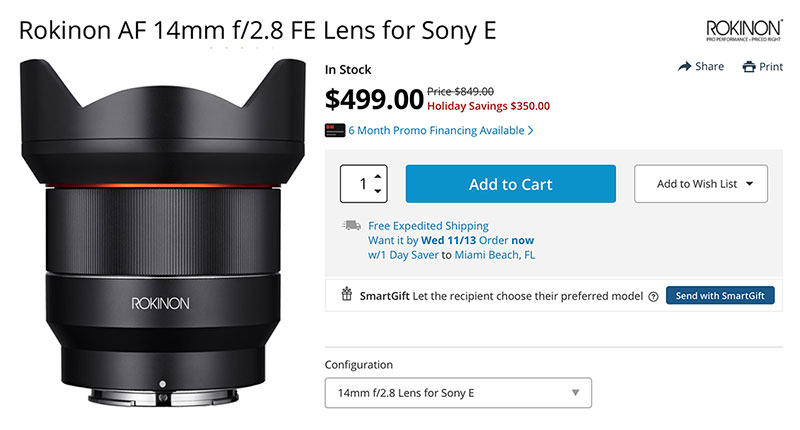800x430 pixels.
Task: Click the Holiday Savings $350.00 text
Action: (x=488, y=105)
